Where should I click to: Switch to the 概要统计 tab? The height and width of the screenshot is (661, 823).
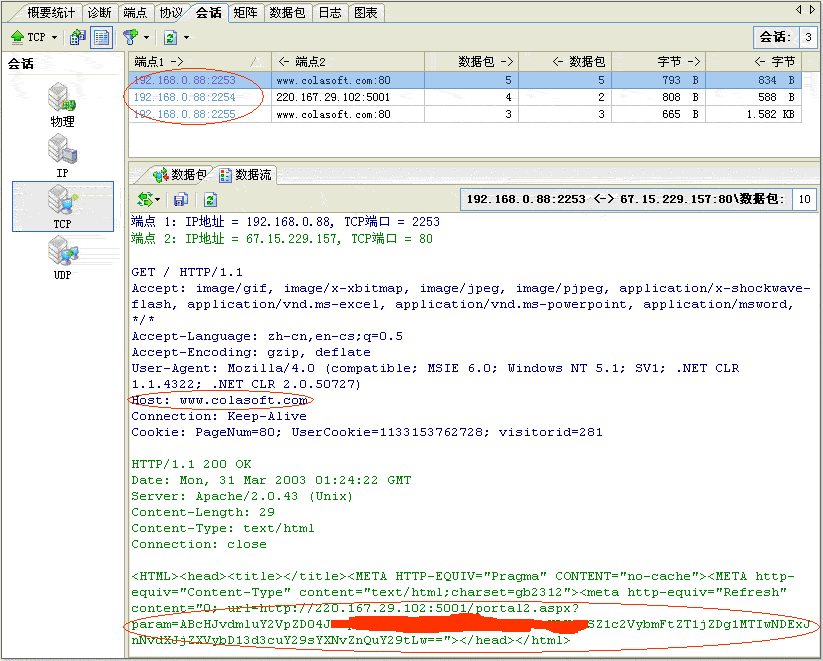(51, 13)
